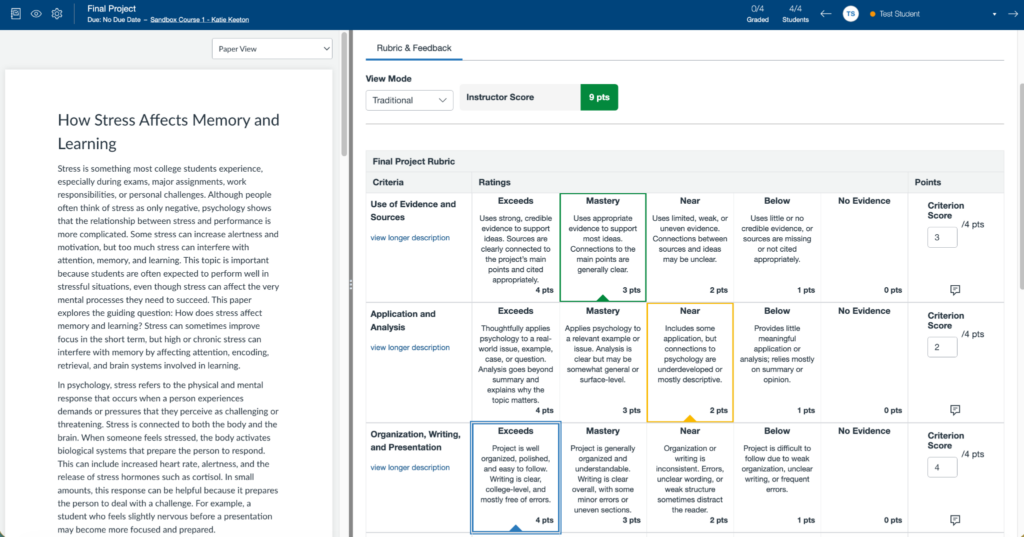
Task: Select Mastery rating for Application and Analysis
Action: click(603, 363)
